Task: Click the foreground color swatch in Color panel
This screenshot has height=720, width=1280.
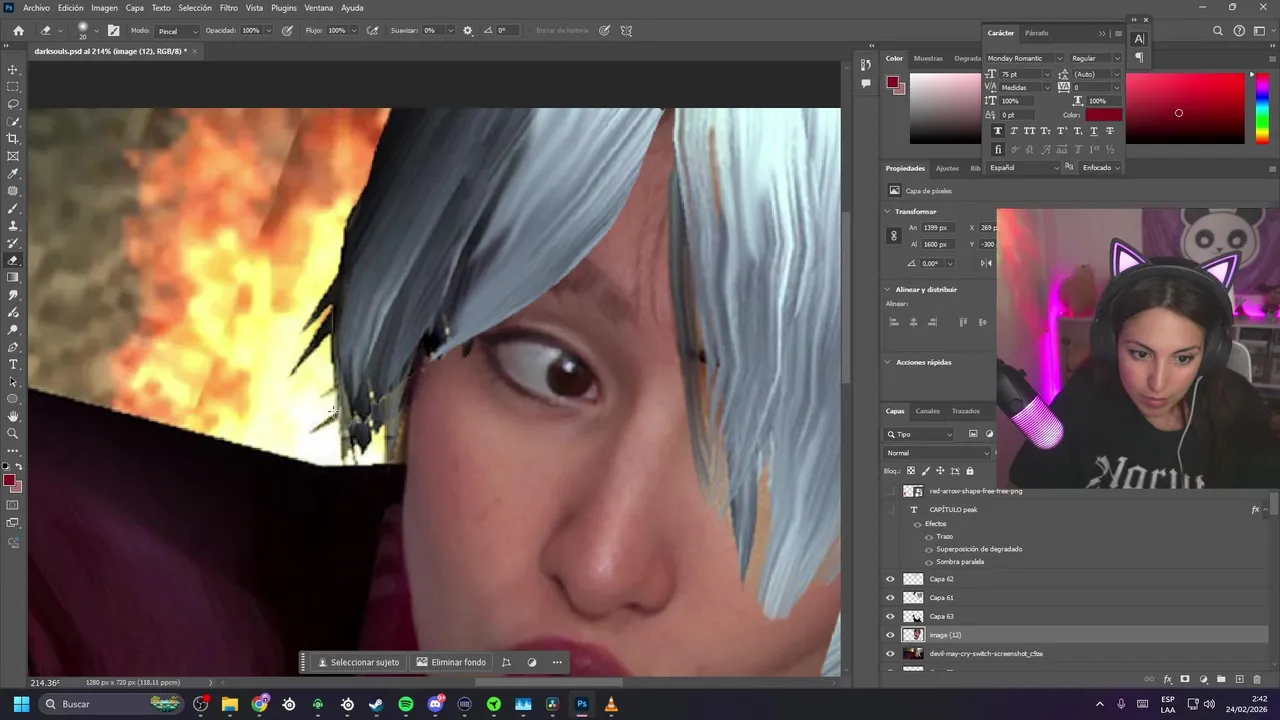Action: coord(893,83)
